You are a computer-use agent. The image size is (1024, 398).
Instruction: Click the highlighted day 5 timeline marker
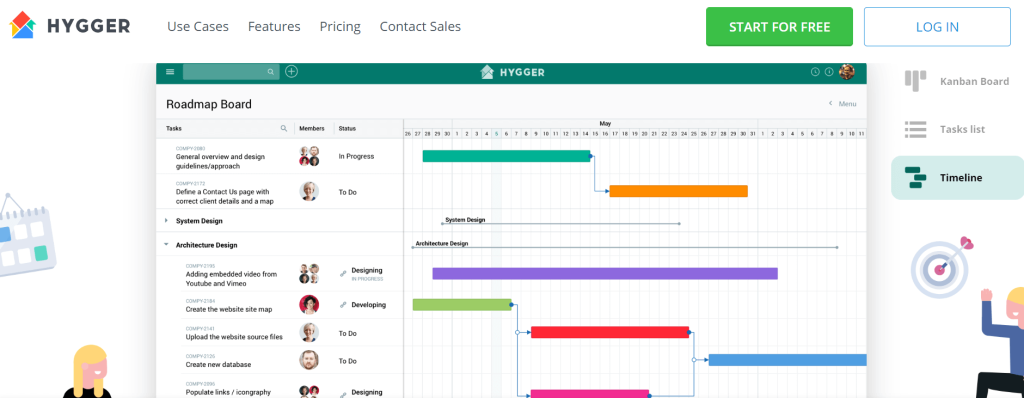click(496, 133)
